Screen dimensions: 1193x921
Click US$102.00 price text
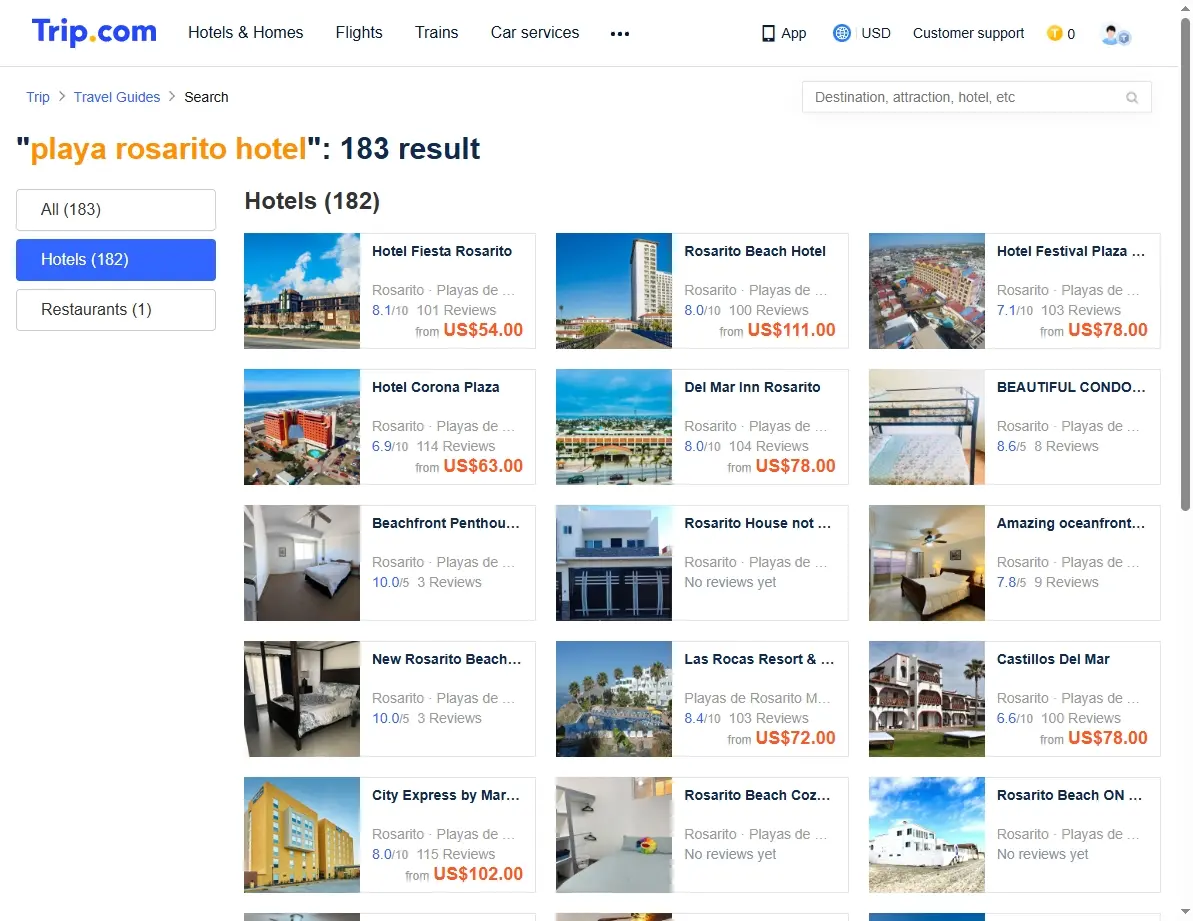point(479,875)
